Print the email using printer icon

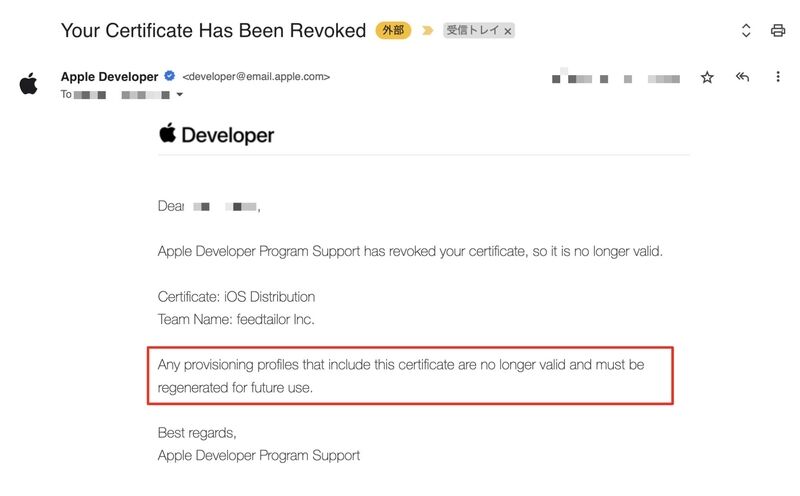coord(778,31)
